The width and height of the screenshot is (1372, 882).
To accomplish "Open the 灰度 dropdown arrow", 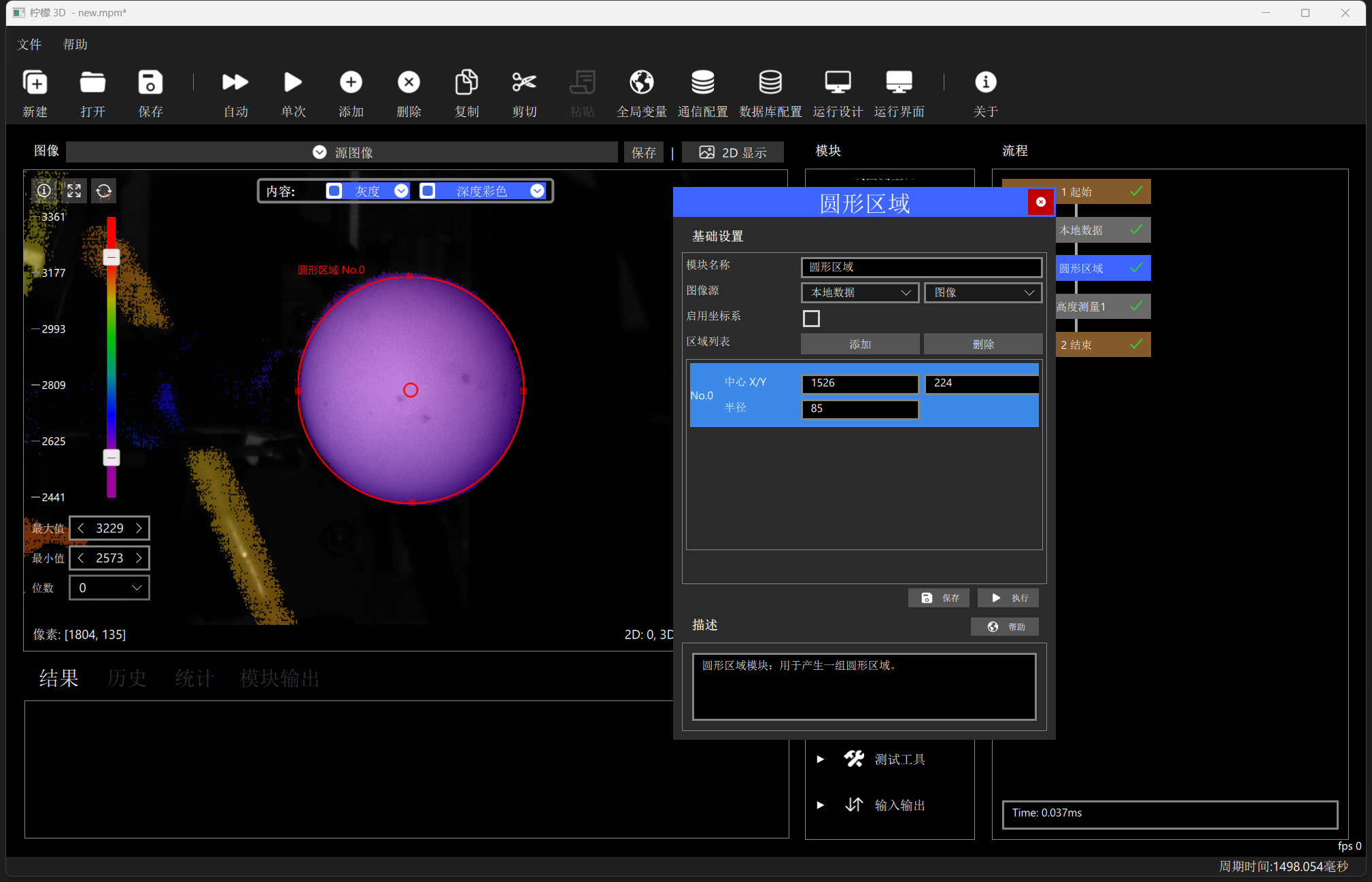I will (401, 191).
